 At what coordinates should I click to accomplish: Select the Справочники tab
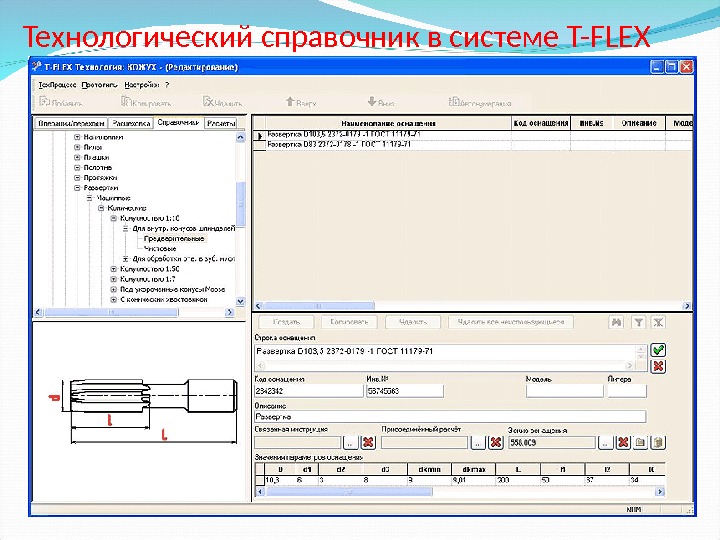178,123
